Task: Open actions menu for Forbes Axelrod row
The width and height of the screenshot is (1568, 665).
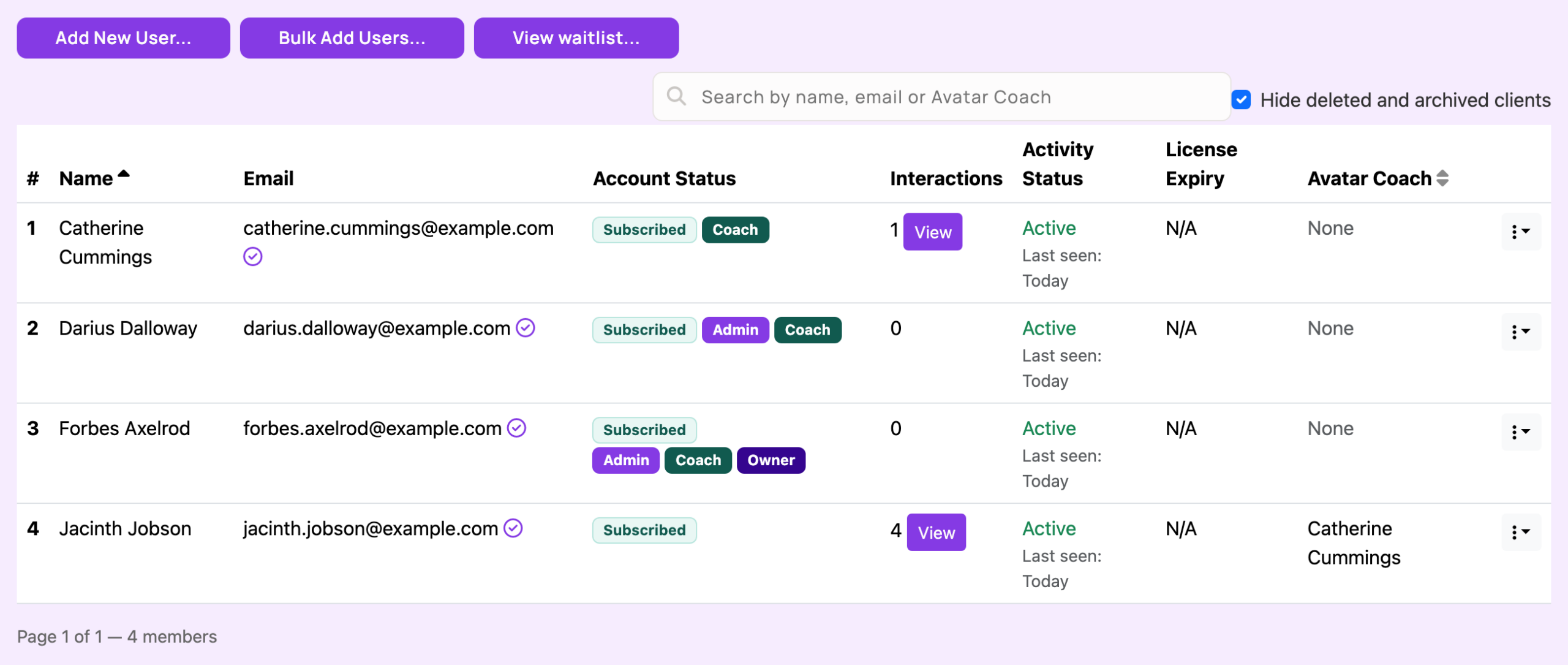Action: (1521, 431)
